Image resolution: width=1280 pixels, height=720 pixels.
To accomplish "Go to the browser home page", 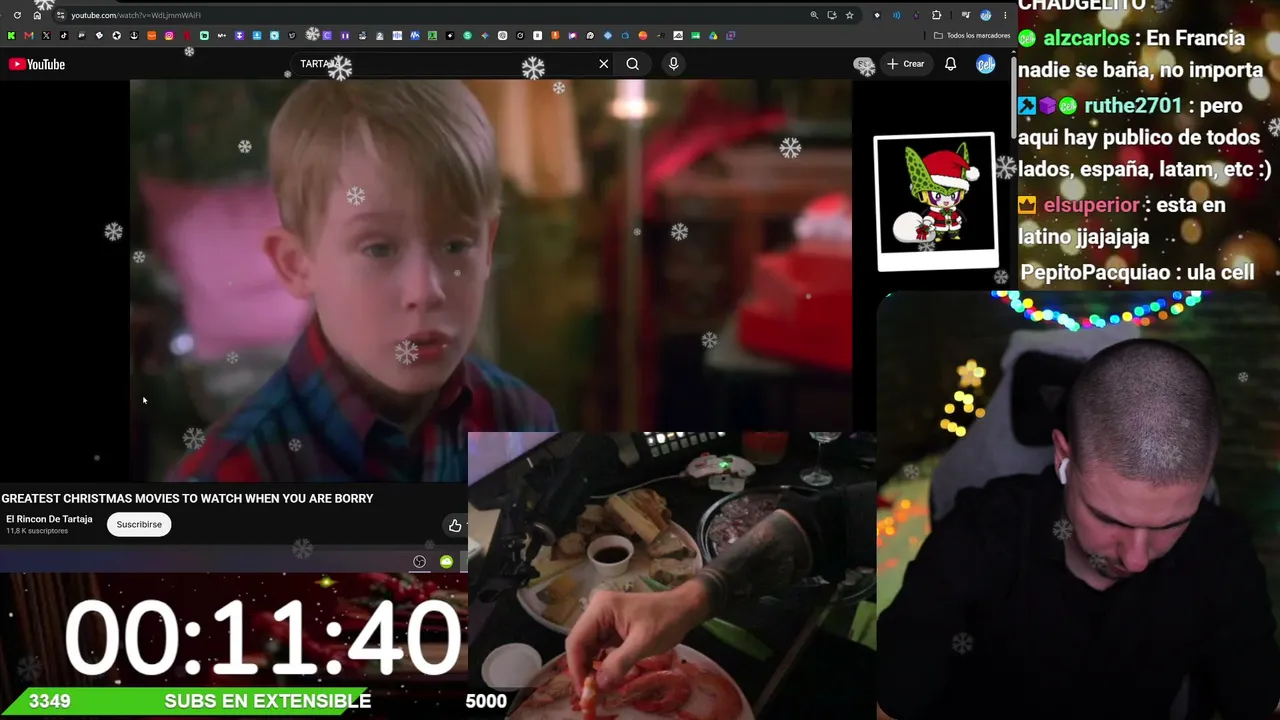I will 37,15.
